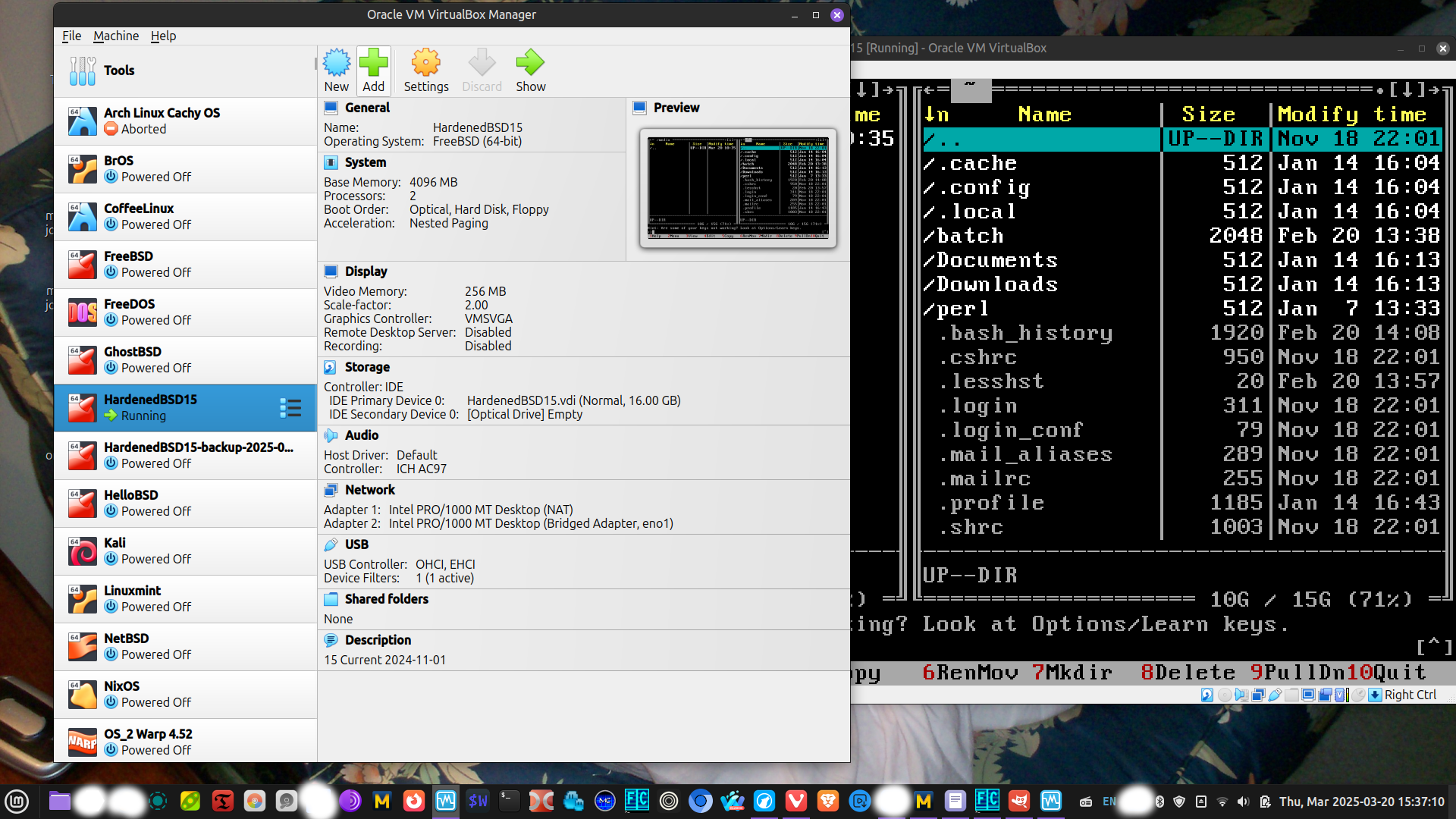Click the USB indicator in VM status bar
1456x819 pixels.
(x=1275, y=695)
